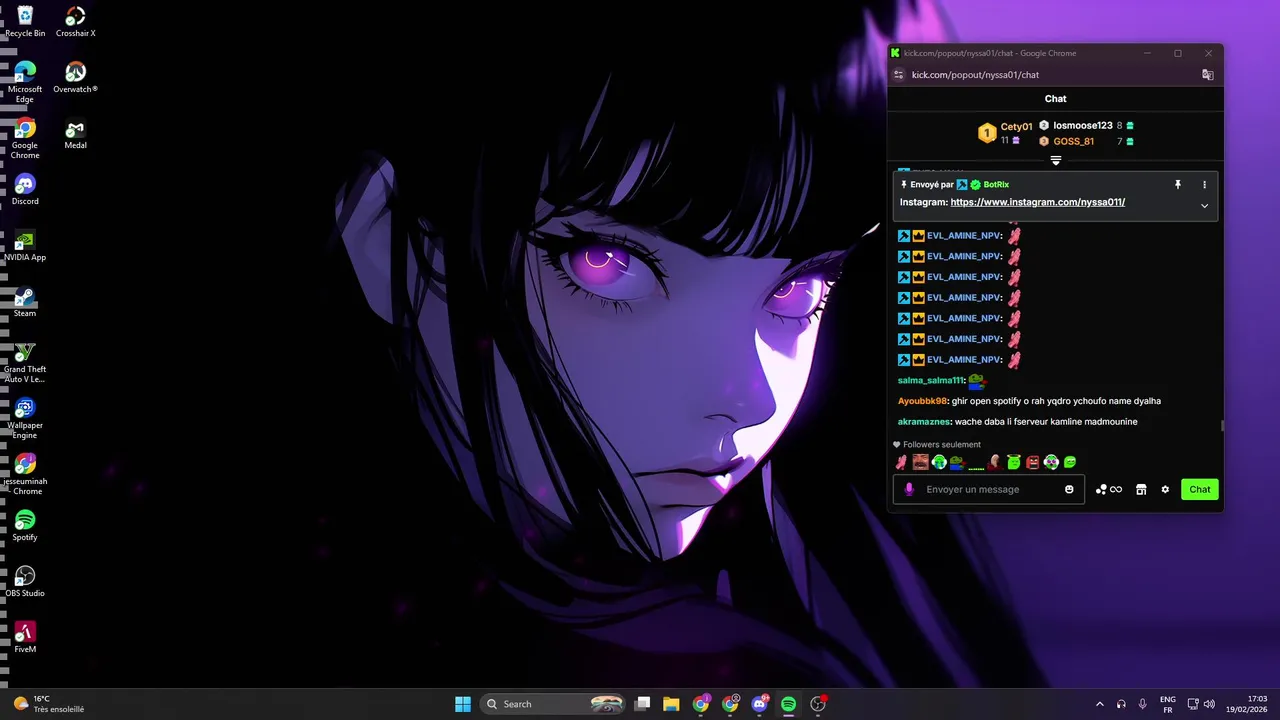This screenshot has width=1280, height=720.
Task: View site information in address bar
Action: tap(898, 75)
